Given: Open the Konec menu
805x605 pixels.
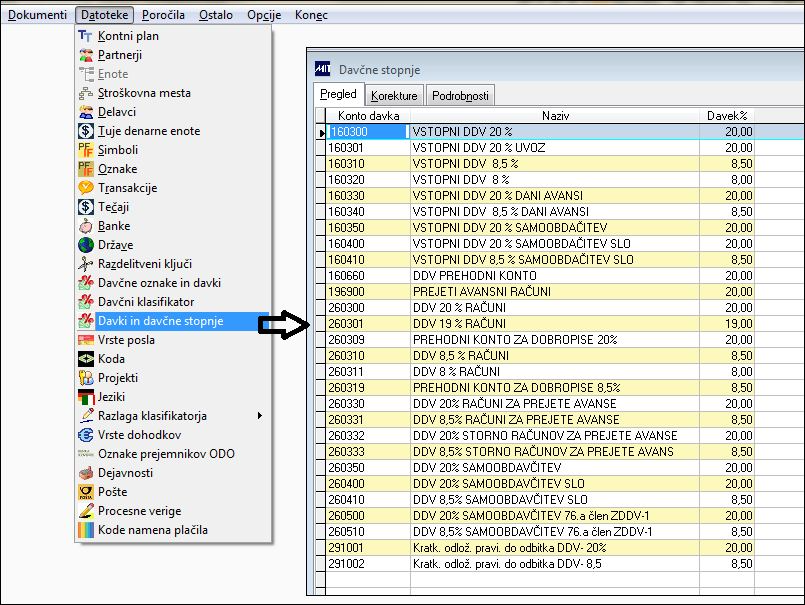Looking at the screenshot, I should (x=311, y=15).
